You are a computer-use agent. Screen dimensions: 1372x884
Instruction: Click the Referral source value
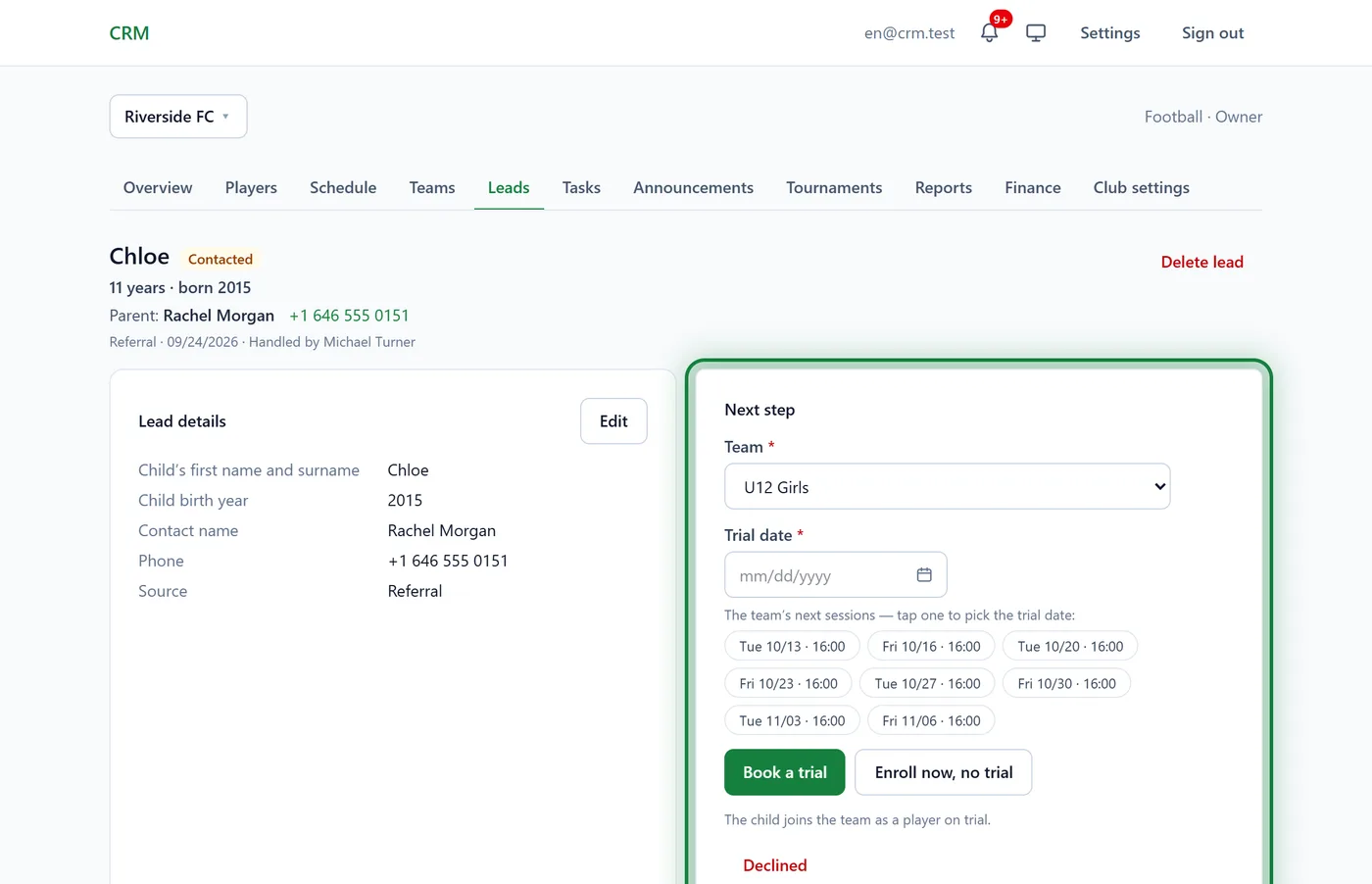coord(415,591)
